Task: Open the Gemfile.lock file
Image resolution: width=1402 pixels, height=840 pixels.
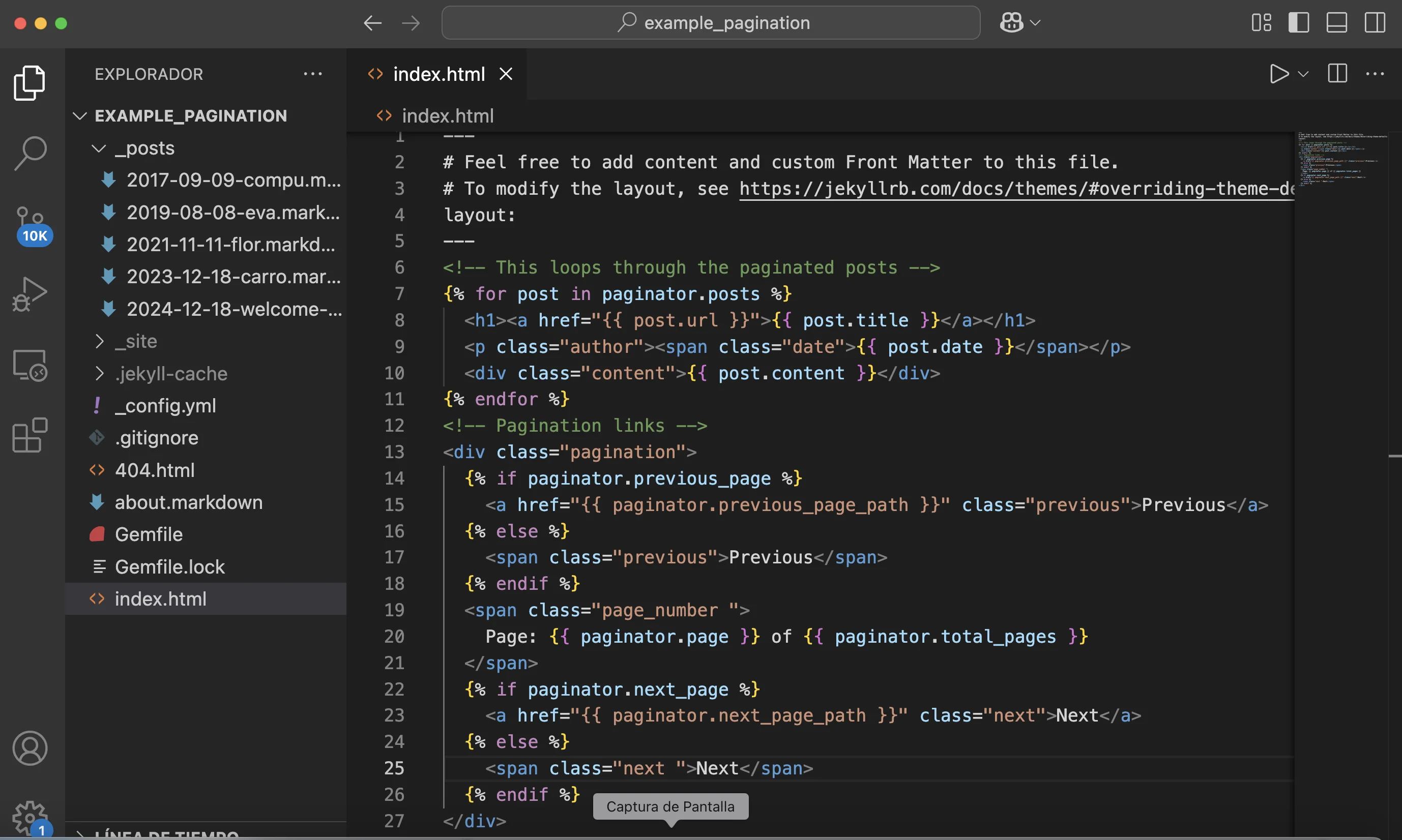Action: 206,566
